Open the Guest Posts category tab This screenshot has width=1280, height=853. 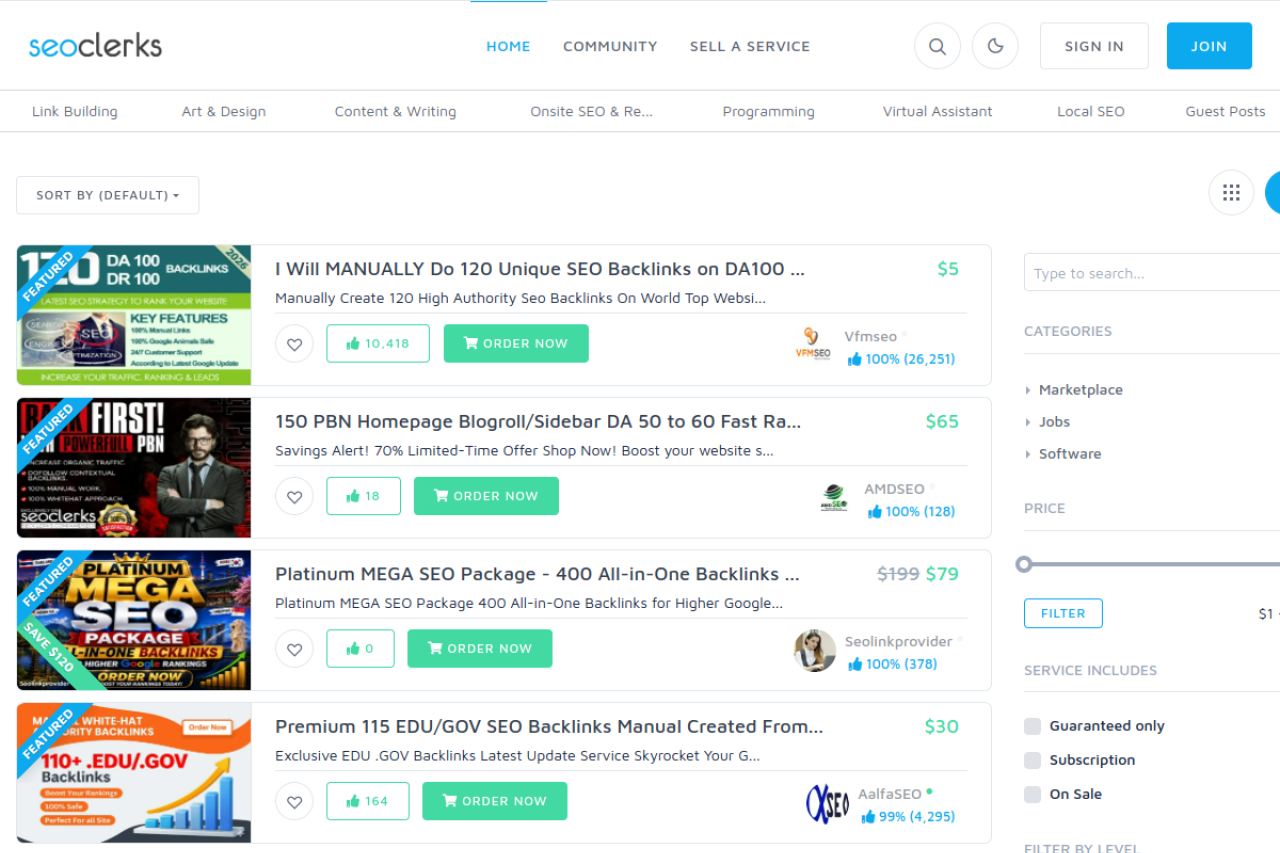coord(1226,112)
